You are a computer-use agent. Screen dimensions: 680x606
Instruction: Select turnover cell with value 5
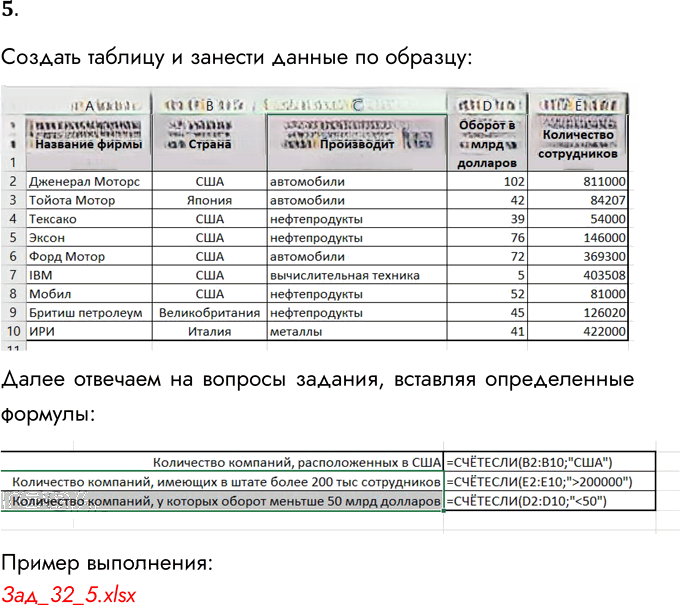click(x=487, y=275)
